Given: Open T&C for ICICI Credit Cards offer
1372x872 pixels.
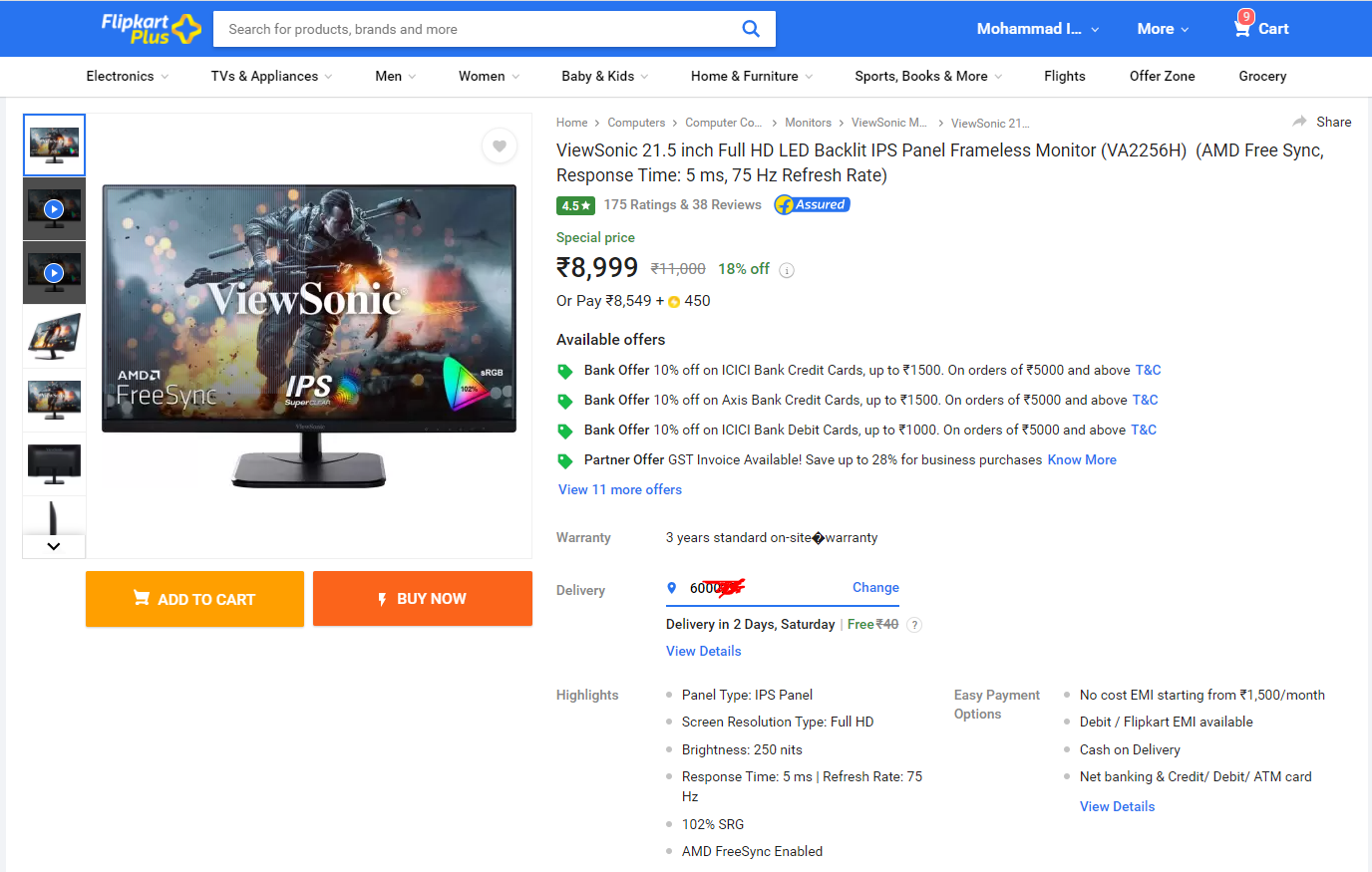Looking at the screenshot, I should (x=1149, y=370).
